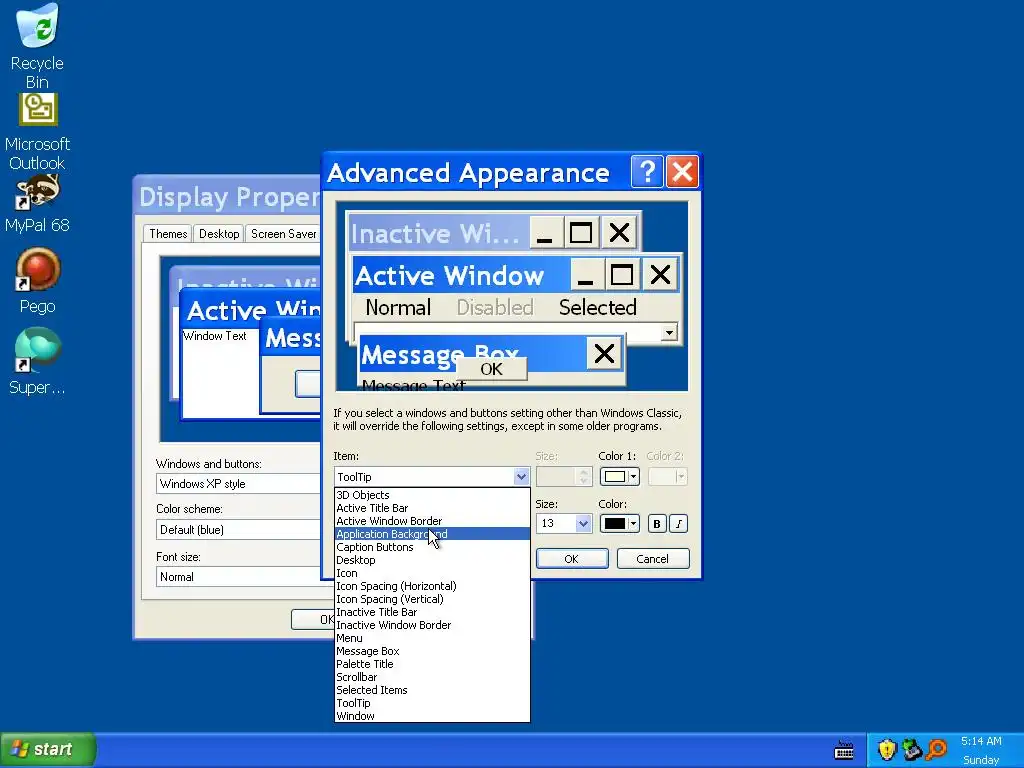Choose 3D Objects from the Item list
Image resolution: width=1024 pixels, height=768 pixels.
click(432, 495)
